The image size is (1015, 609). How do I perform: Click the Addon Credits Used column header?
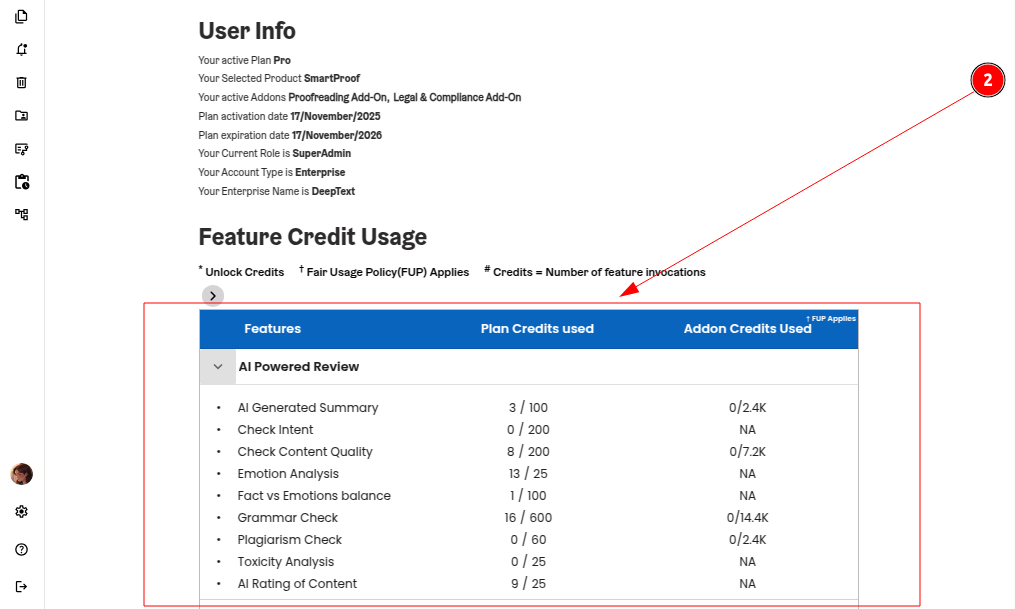pos(747,329)
